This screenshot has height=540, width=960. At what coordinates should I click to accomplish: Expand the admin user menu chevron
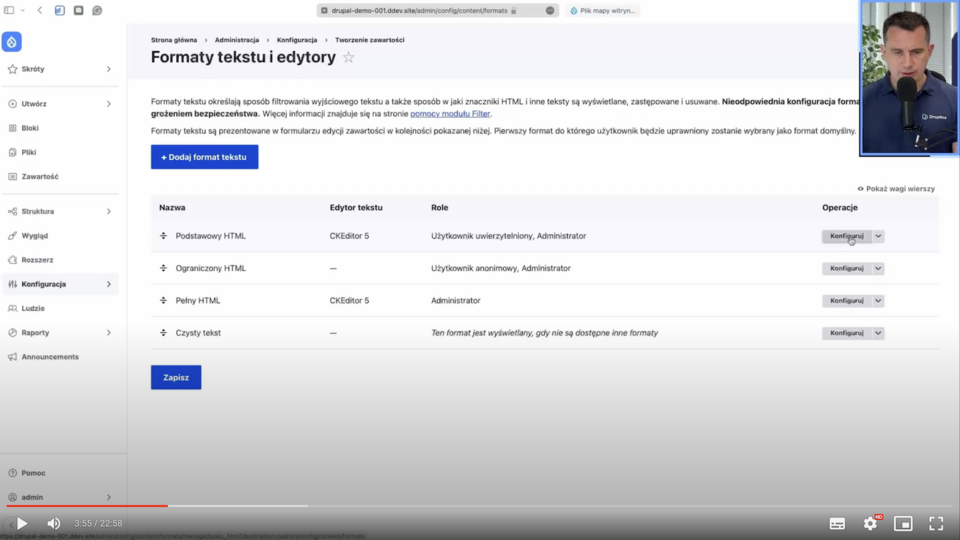[108, 497]
